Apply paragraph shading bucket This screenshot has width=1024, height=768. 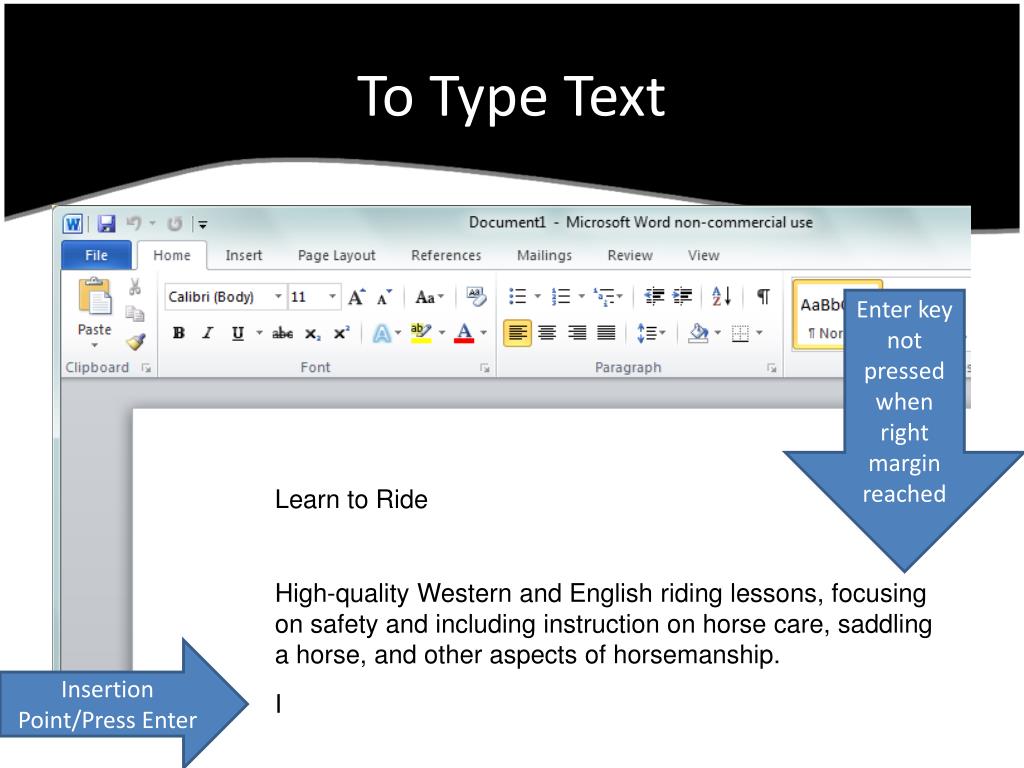(x=698, y=333)
